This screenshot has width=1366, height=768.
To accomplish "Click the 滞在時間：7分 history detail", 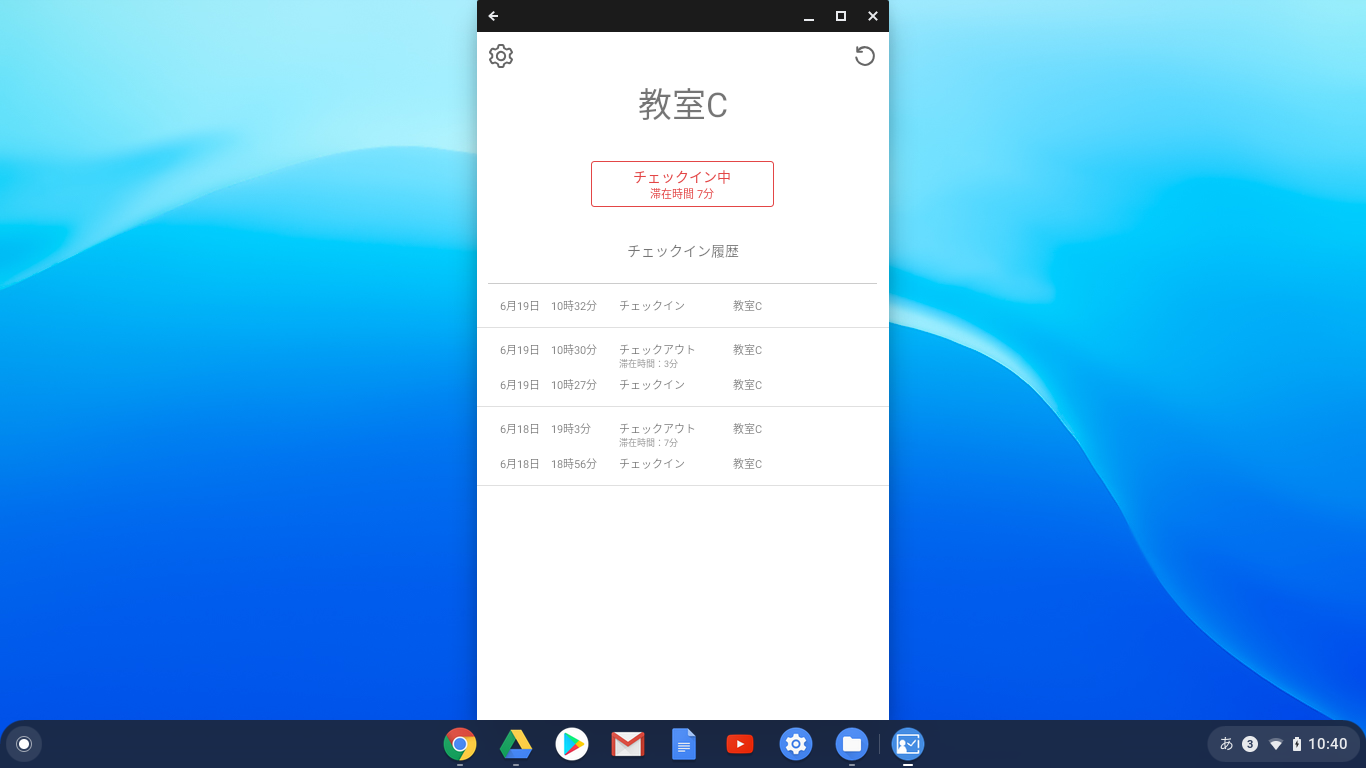I will pos(648,443).
